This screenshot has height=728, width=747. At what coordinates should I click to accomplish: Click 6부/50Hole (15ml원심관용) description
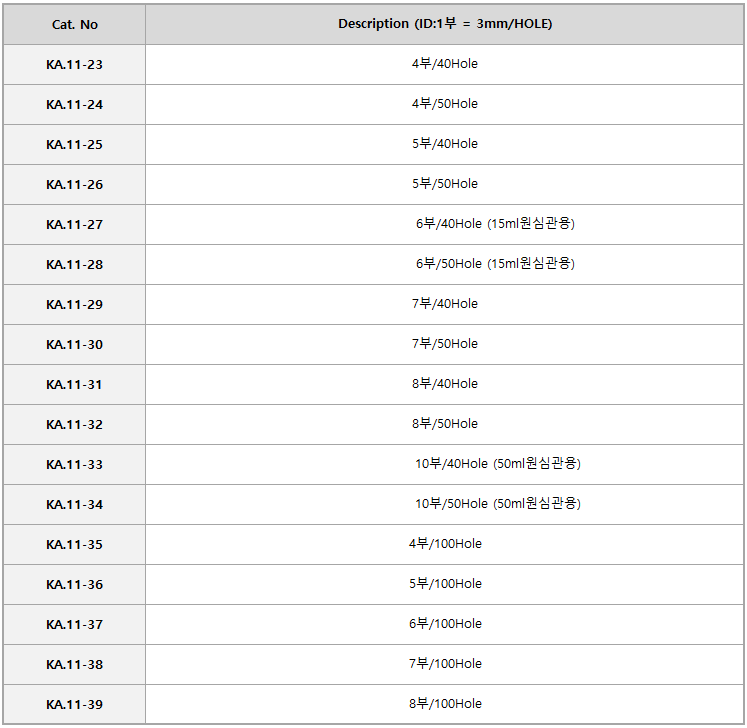[x=495, y=264]
